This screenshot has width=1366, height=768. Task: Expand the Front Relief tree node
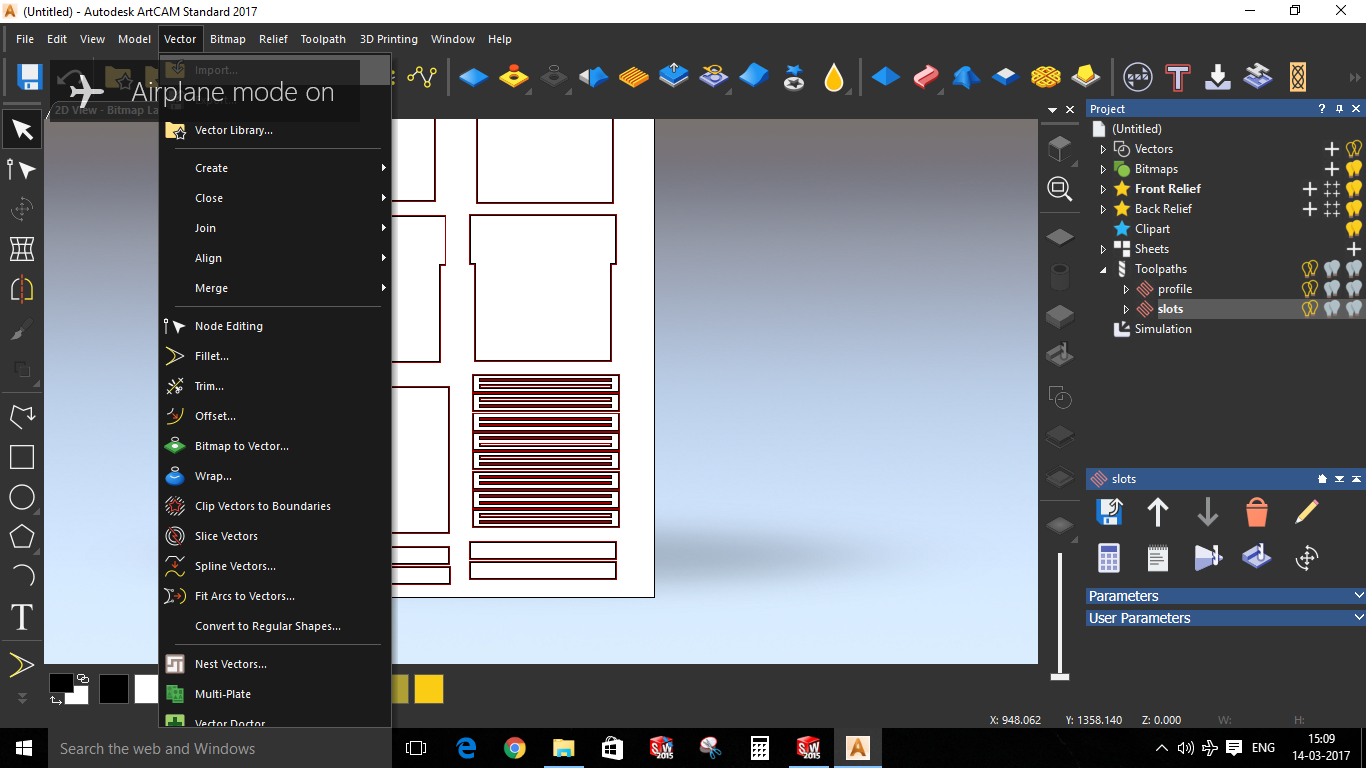point(1103,189)
